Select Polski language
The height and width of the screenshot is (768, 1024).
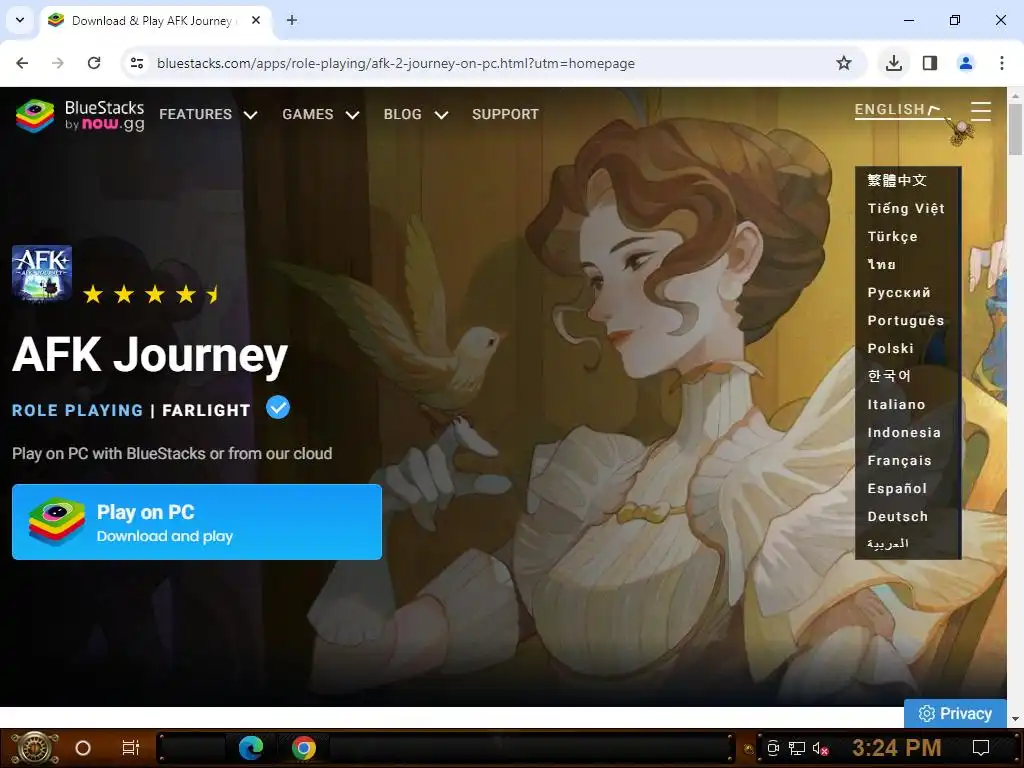[890, 349]
